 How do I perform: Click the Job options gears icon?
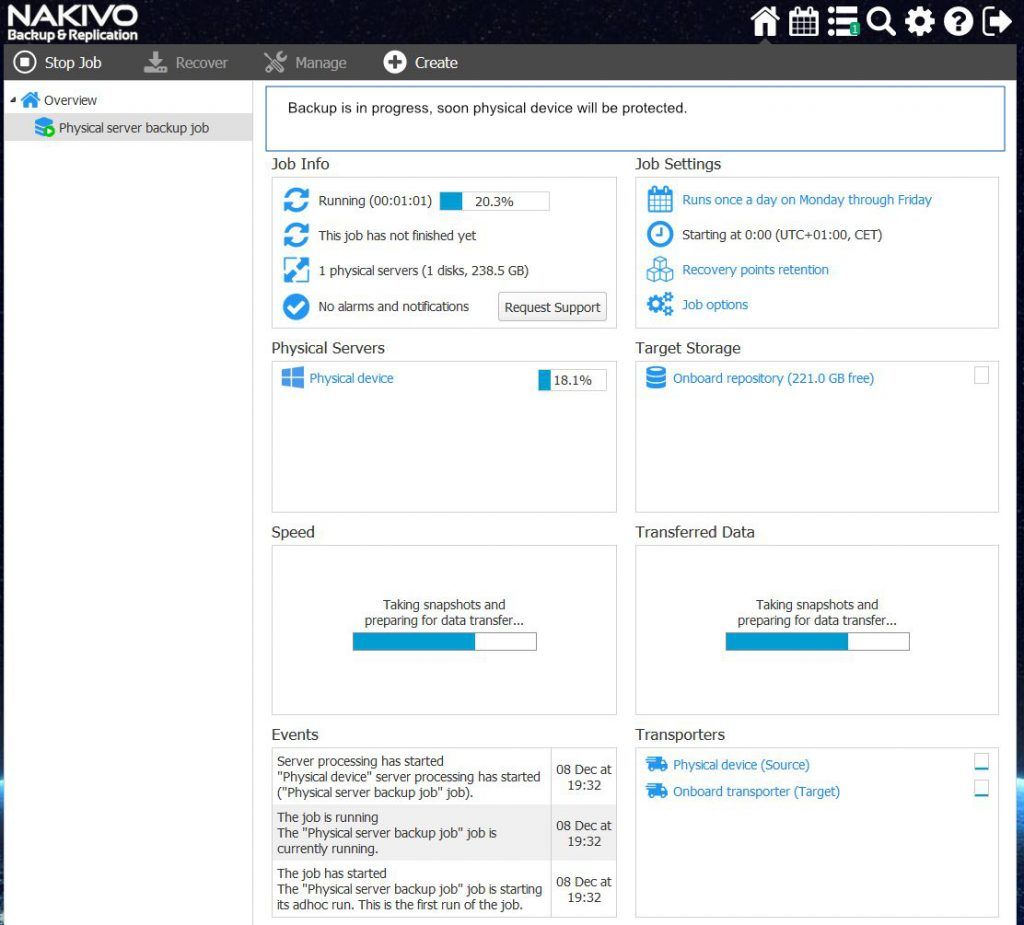pyautogui.click(x=660, y=304)
